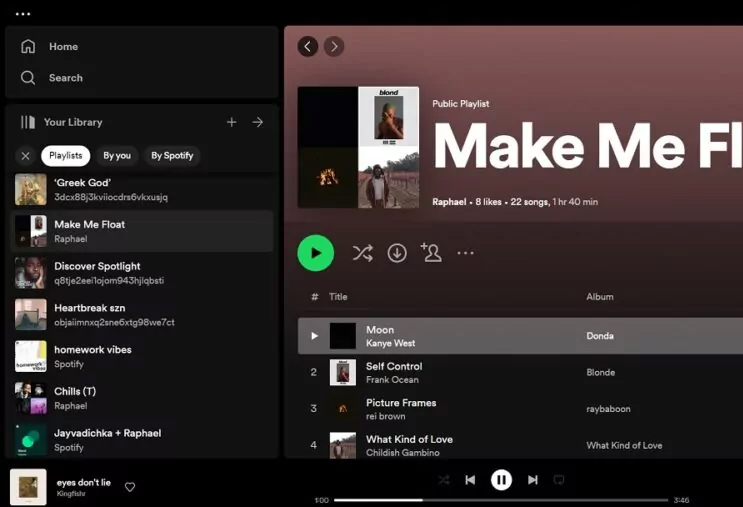Screen dimensions: 743x507
Task: Open Raphael's profile link in header
Action: [449, 202]
